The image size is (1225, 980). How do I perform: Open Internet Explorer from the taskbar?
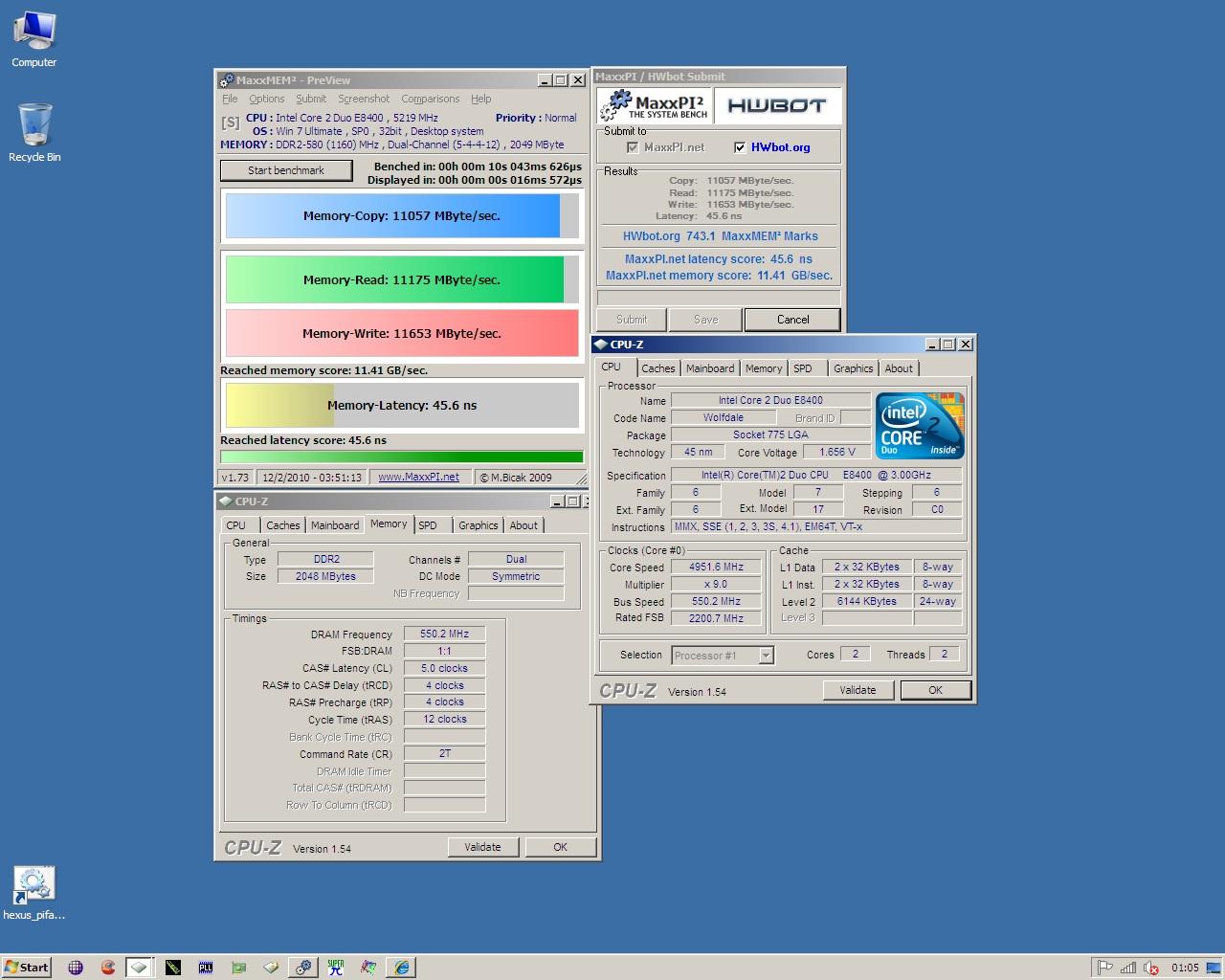tap(402, 968)
